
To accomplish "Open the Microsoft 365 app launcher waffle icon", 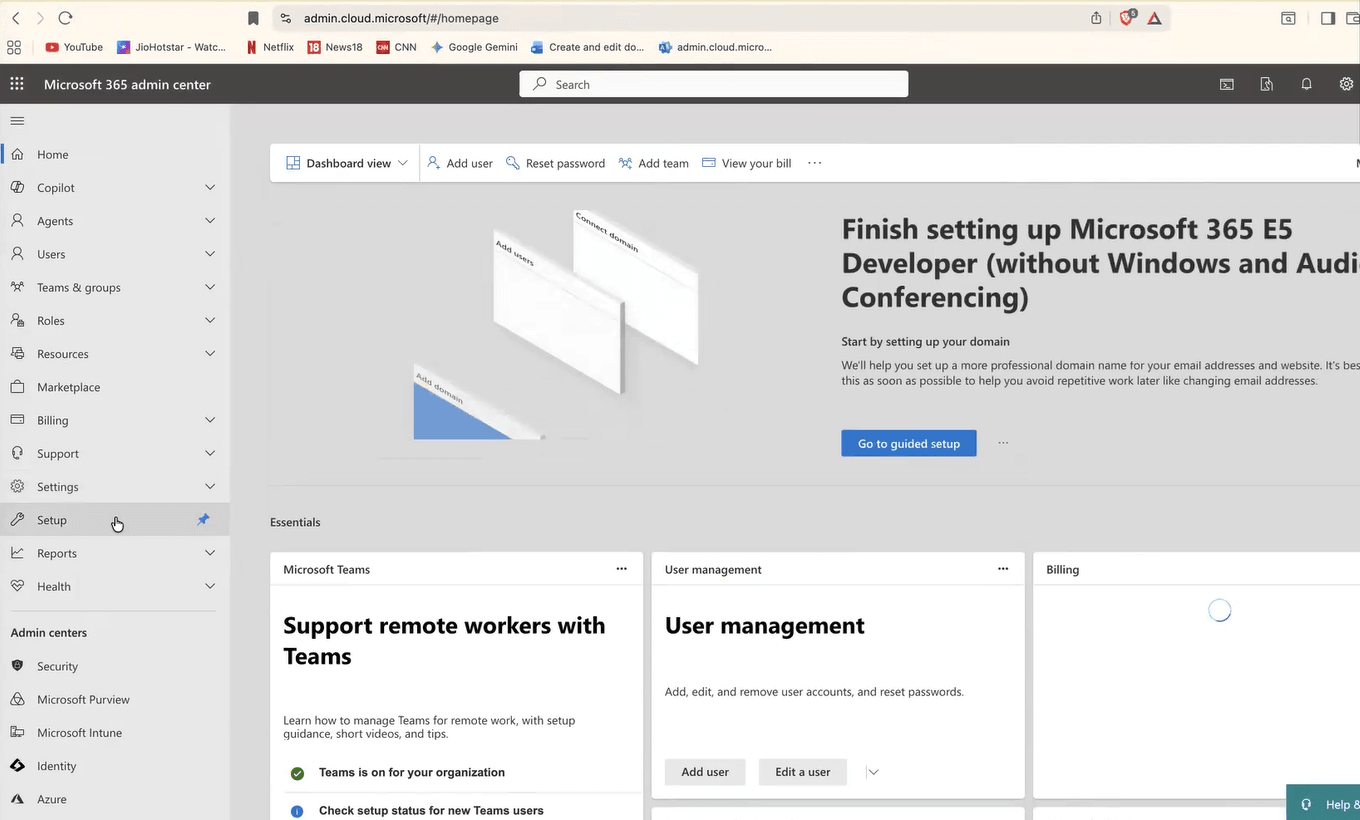I will point(16,84).
